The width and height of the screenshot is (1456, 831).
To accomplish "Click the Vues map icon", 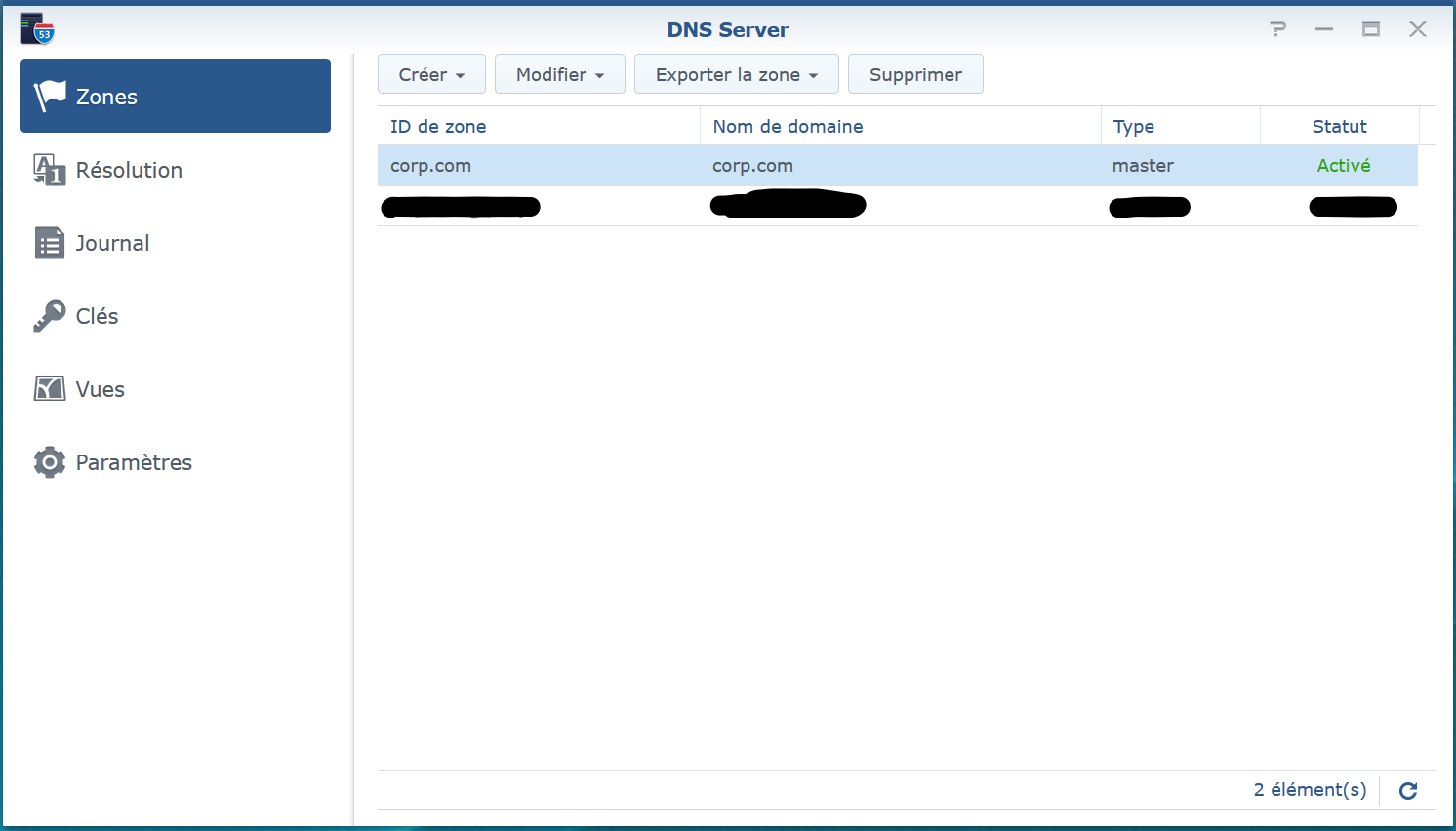I will point(49,389).
